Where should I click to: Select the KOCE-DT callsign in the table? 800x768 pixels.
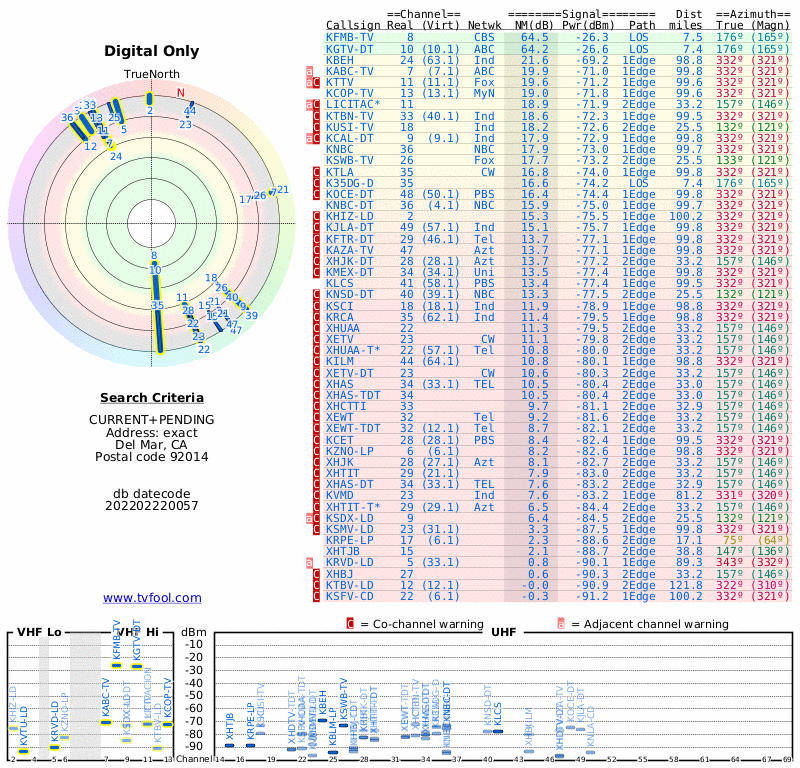[350, 194]
